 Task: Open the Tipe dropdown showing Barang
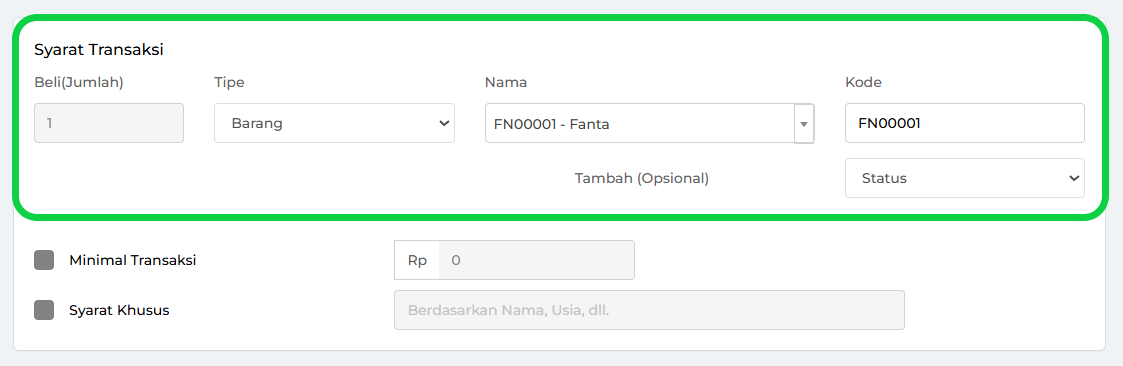pyautogui.click(x=334, y=123)
